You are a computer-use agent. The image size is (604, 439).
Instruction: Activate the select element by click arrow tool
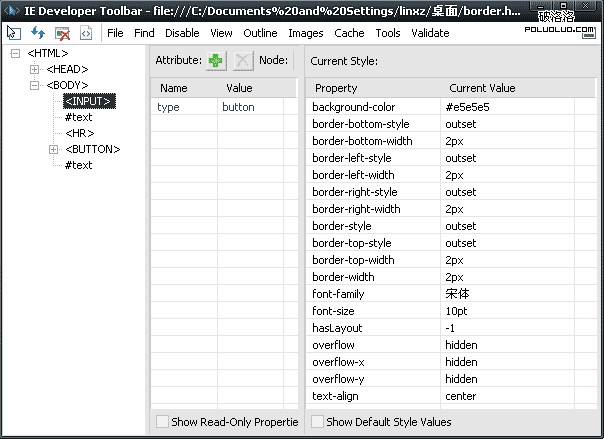(x=14, y=33)
